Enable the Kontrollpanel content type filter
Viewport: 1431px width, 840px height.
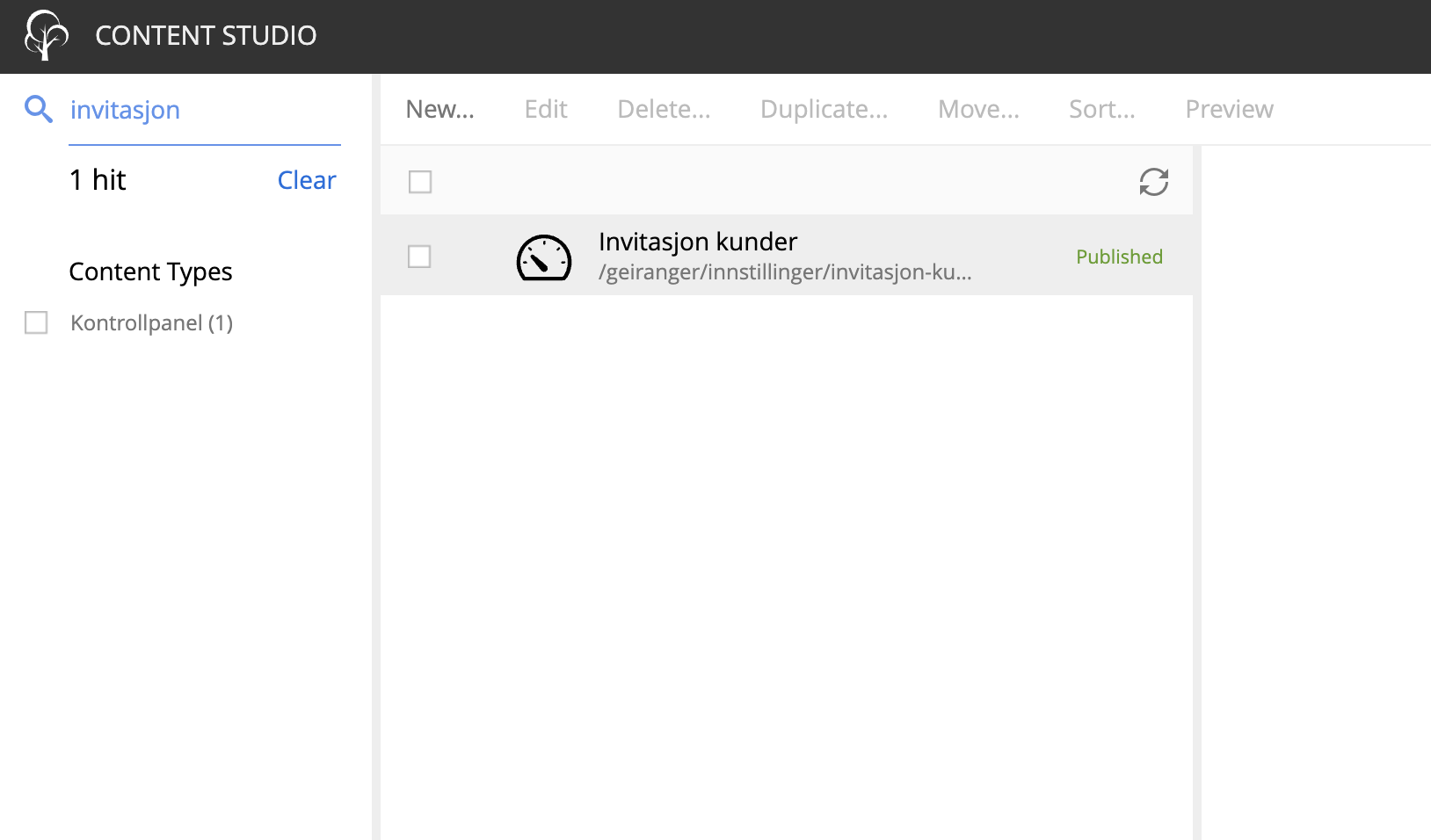36,322
